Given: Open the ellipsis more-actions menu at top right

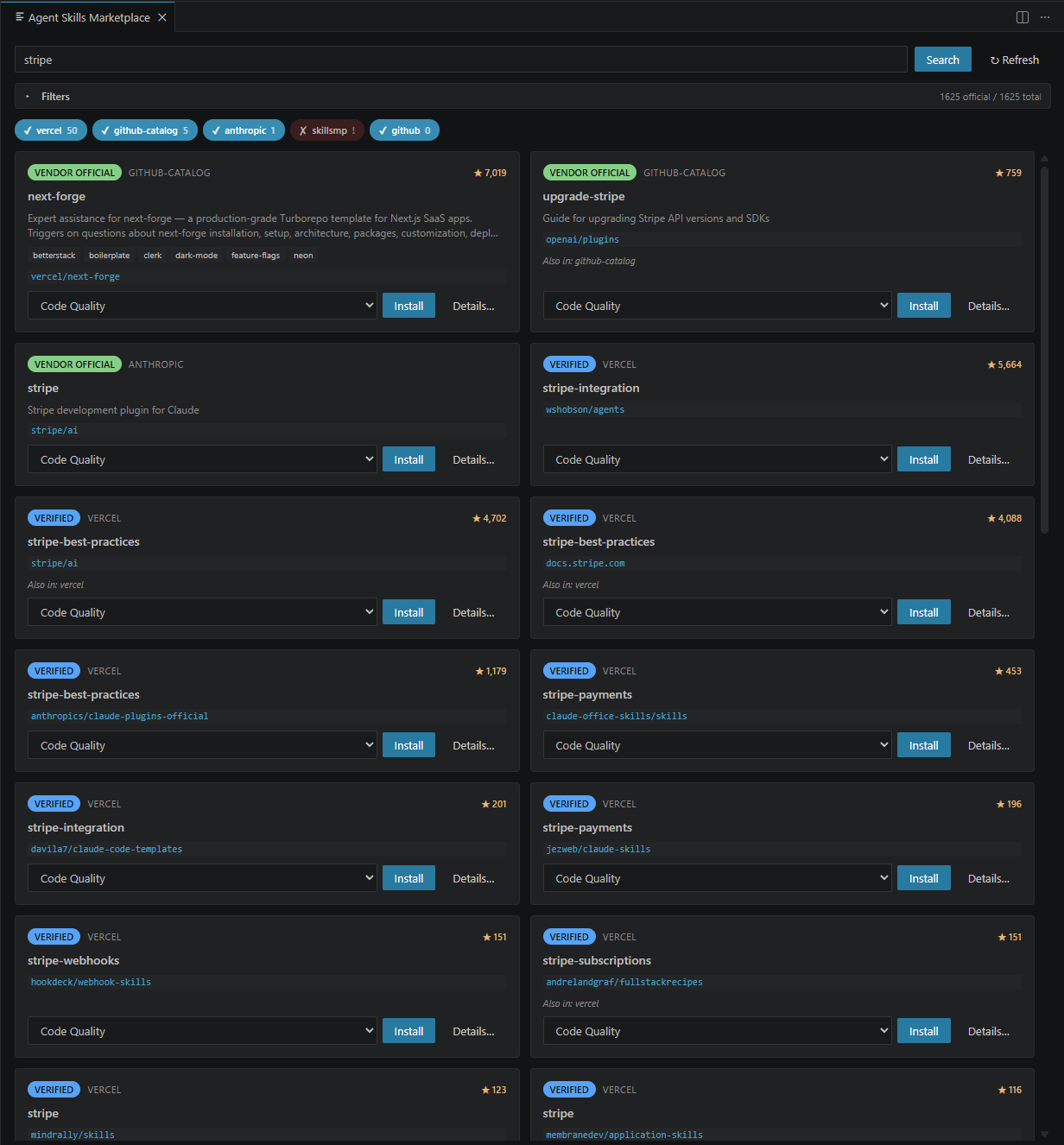Looking at the screenshot, I should pyautogui.click(x=1045, y=16).
